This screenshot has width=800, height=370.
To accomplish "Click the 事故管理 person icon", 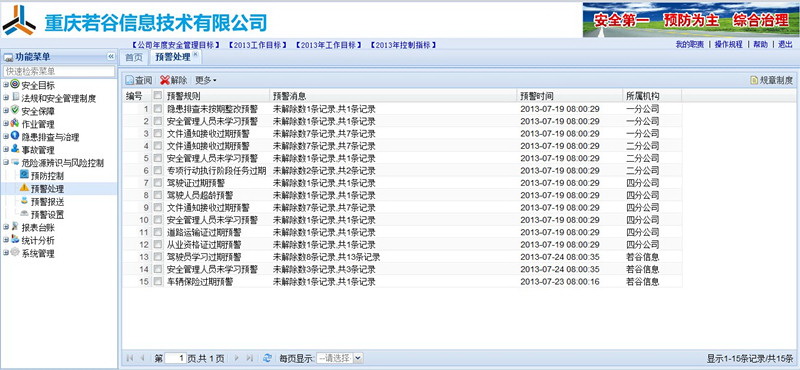I will coord(15,150).
